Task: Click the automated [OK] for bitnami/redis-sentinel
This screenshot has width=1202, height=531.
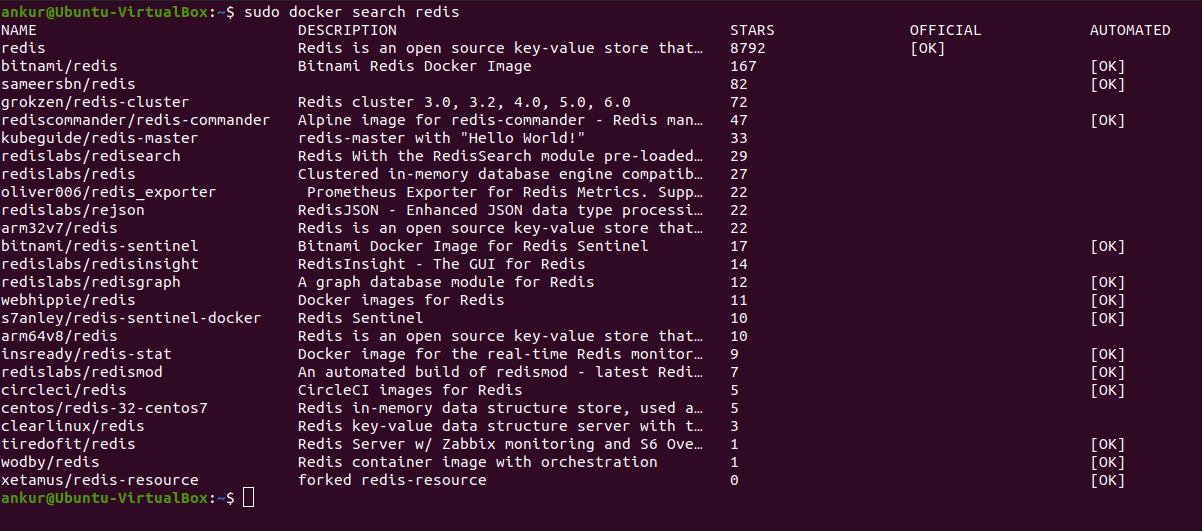Action: coord(1108,246)
